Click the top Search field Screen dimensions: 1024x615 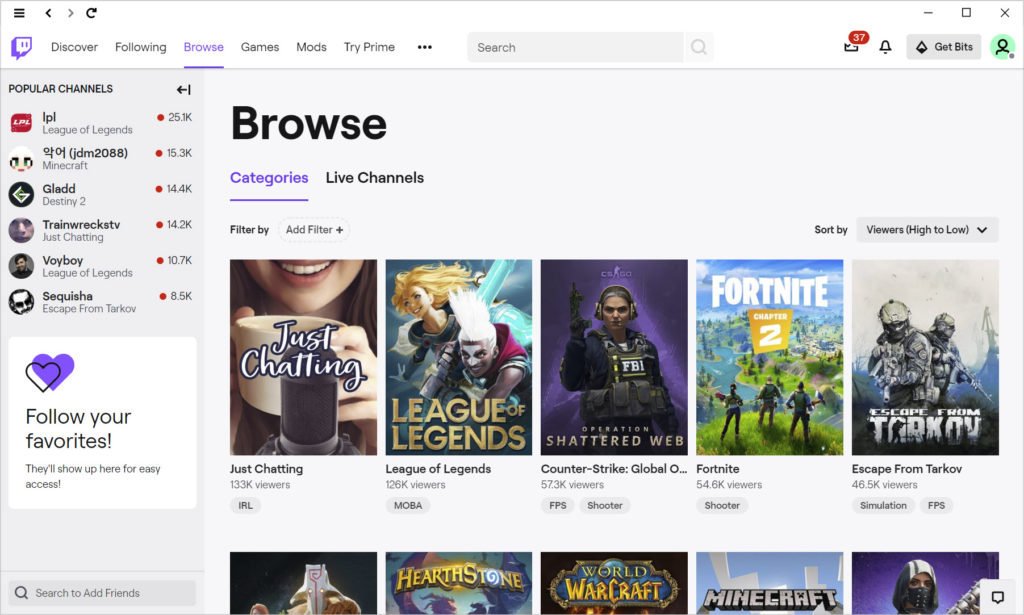click(575, 47)
